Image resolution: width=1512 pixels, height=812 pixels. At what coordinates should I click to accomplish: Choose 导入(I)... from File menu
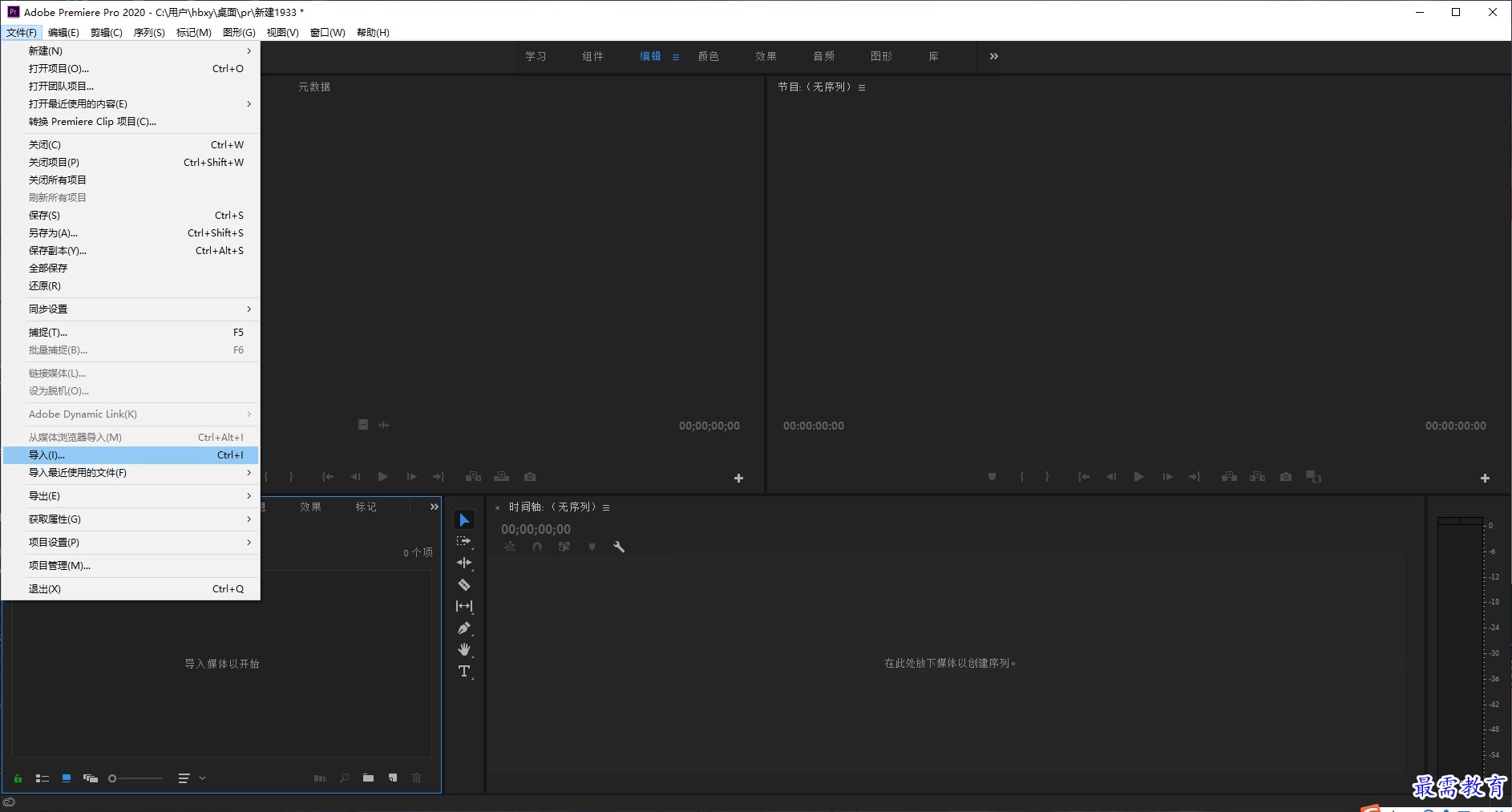click(131, 454)
